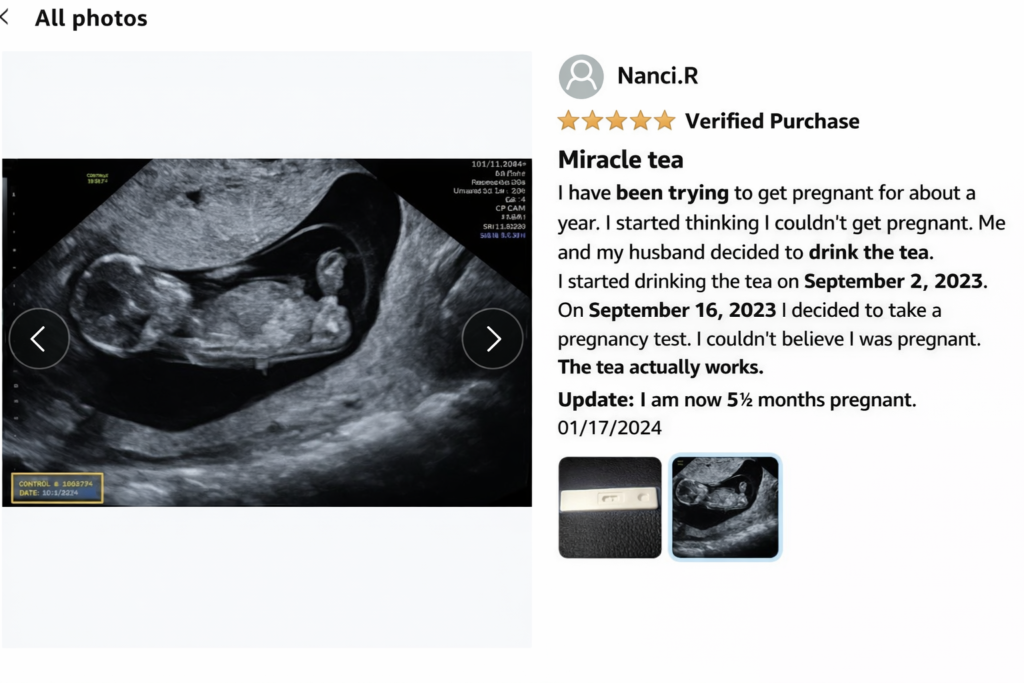Click the All photos heading

[91, 18]
